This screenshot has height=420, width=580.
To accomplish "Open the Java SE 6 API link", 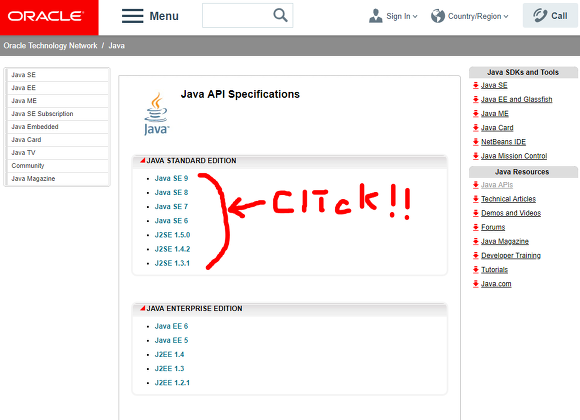I will click(x=171, y=221).
